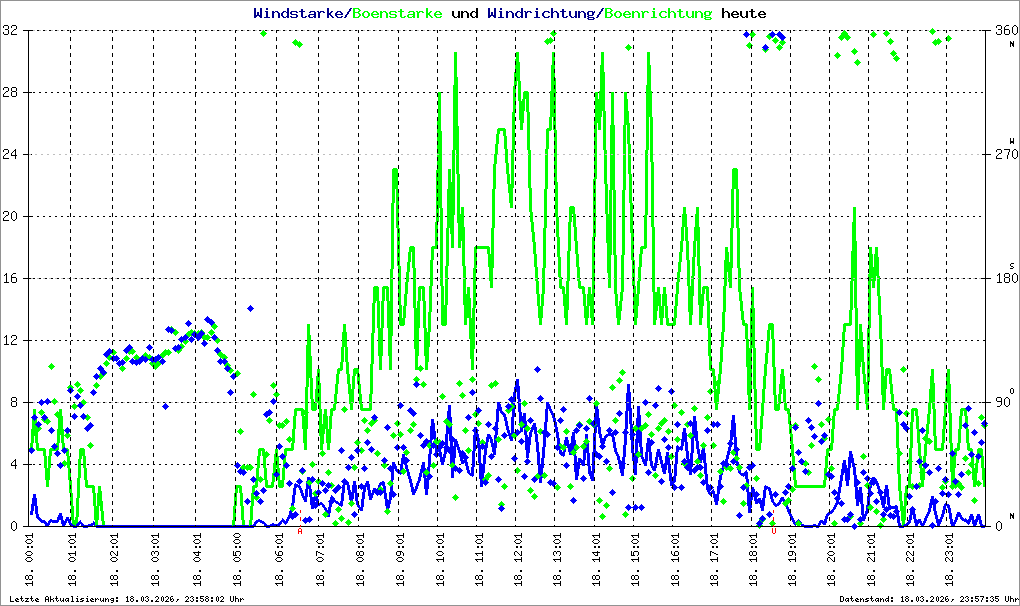Viewport: 1020px width, 606px height.
Task: Click the green "Boenrichtung" title word
Action: [x=658, y=13]
